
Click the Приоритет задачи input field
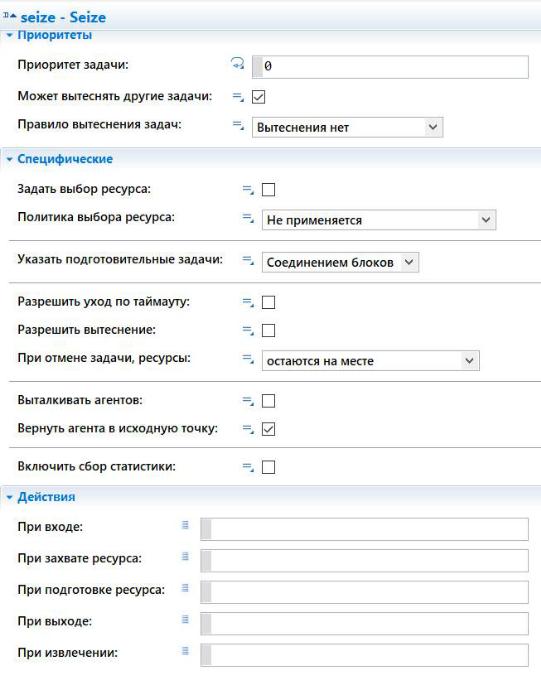pos(390,67)
